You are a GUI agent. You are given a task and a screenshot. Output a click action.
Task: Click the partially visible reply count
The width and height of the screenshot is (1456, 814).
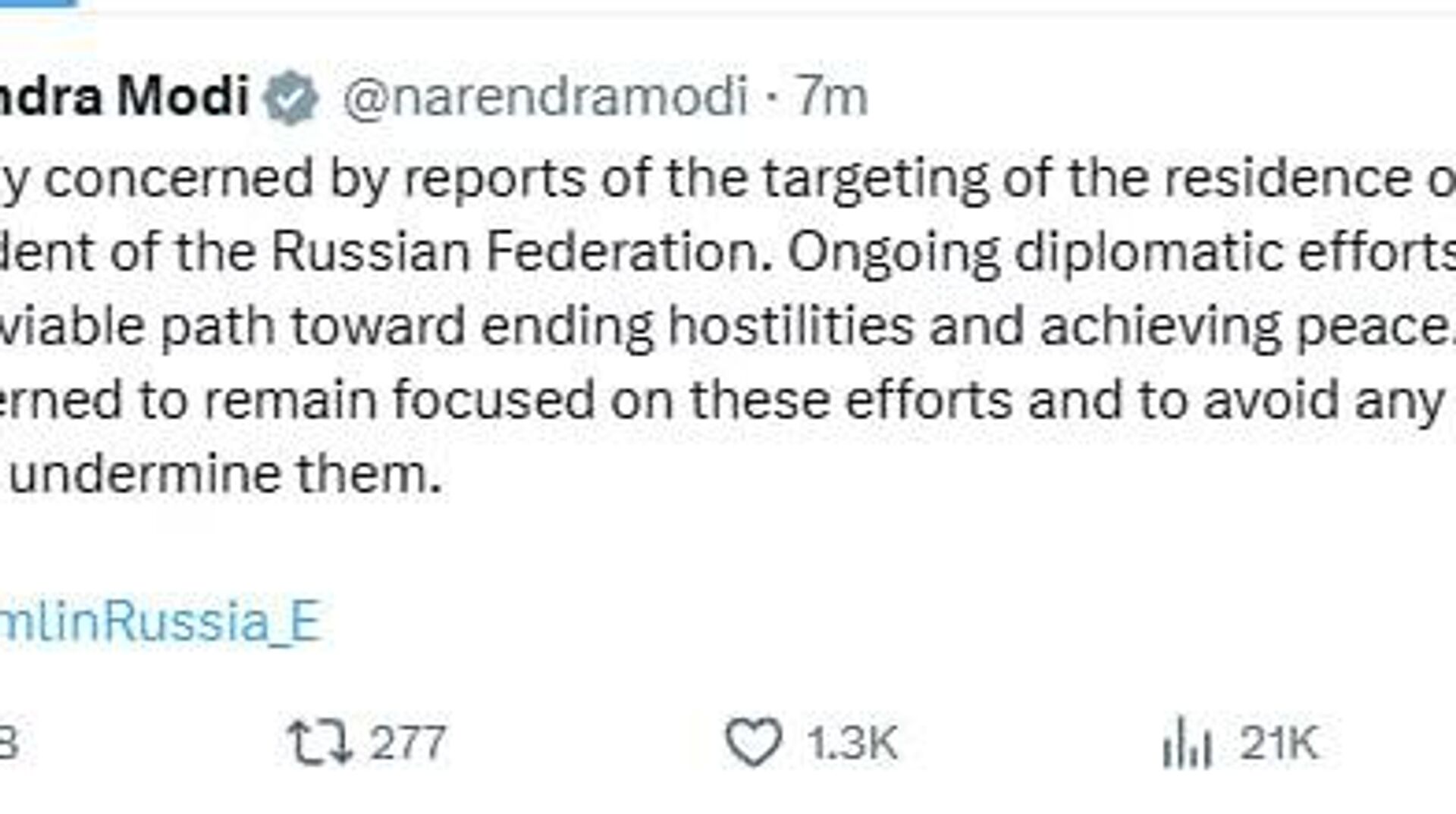8,744
